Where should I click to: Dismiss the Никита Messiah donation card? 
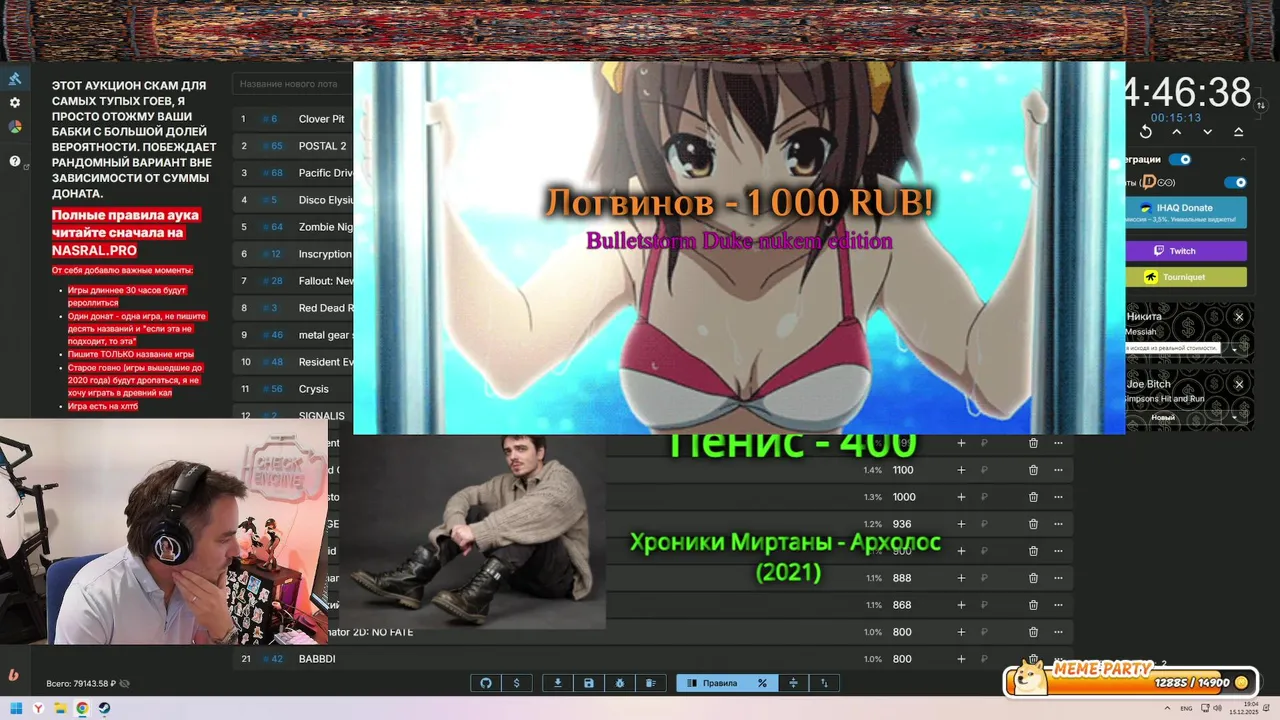click(x=1239, y=317)
